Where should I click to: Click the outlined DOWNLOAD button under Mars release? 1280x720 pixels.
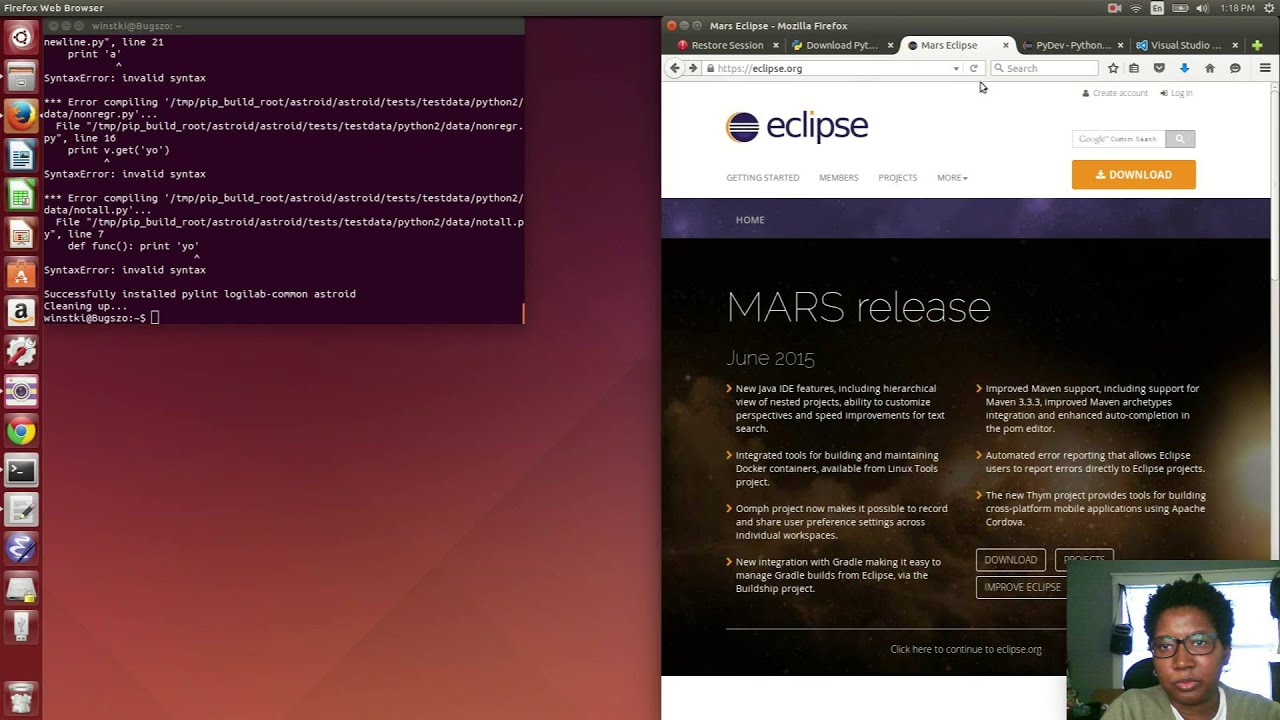coord(1011,560)
